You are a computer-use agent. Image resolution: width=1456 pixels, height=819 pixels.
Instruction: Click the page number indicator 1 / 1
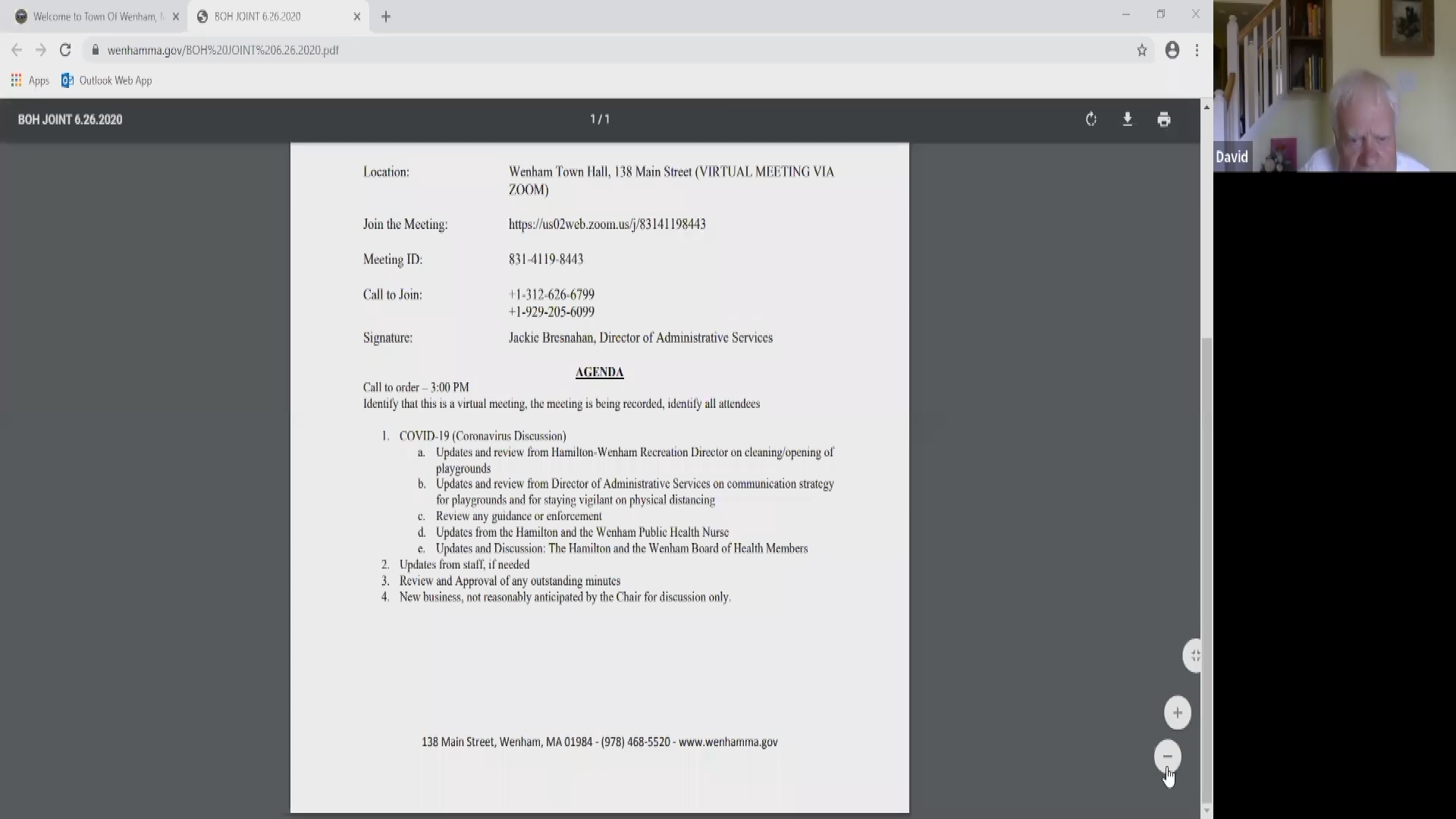(x=600, y=119)
